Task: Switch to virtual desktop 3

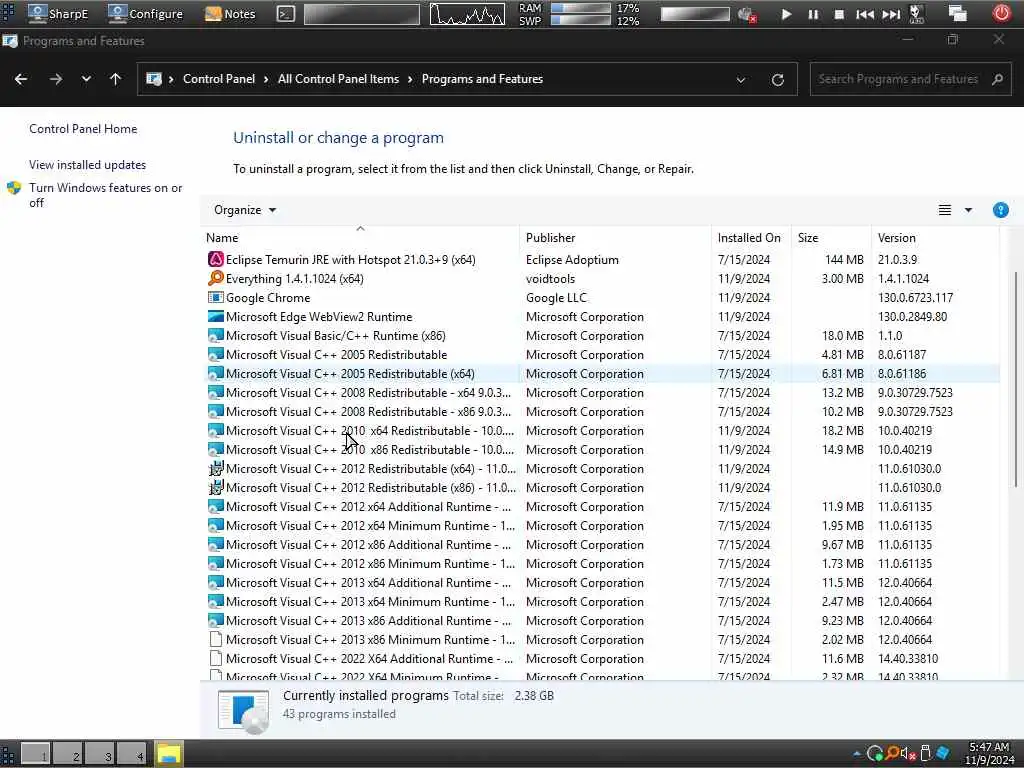Action: 99,754
